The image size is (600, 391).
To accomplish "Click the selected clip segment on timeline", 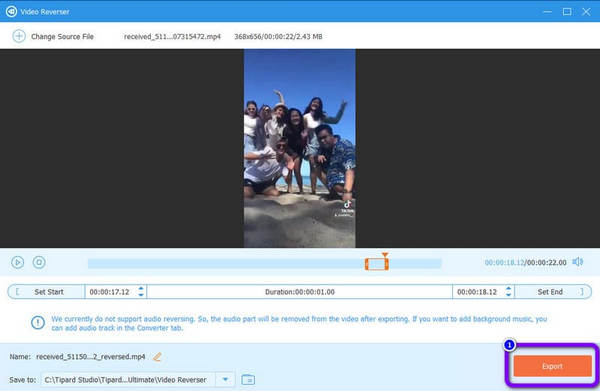I will click(x=377, y=264).
